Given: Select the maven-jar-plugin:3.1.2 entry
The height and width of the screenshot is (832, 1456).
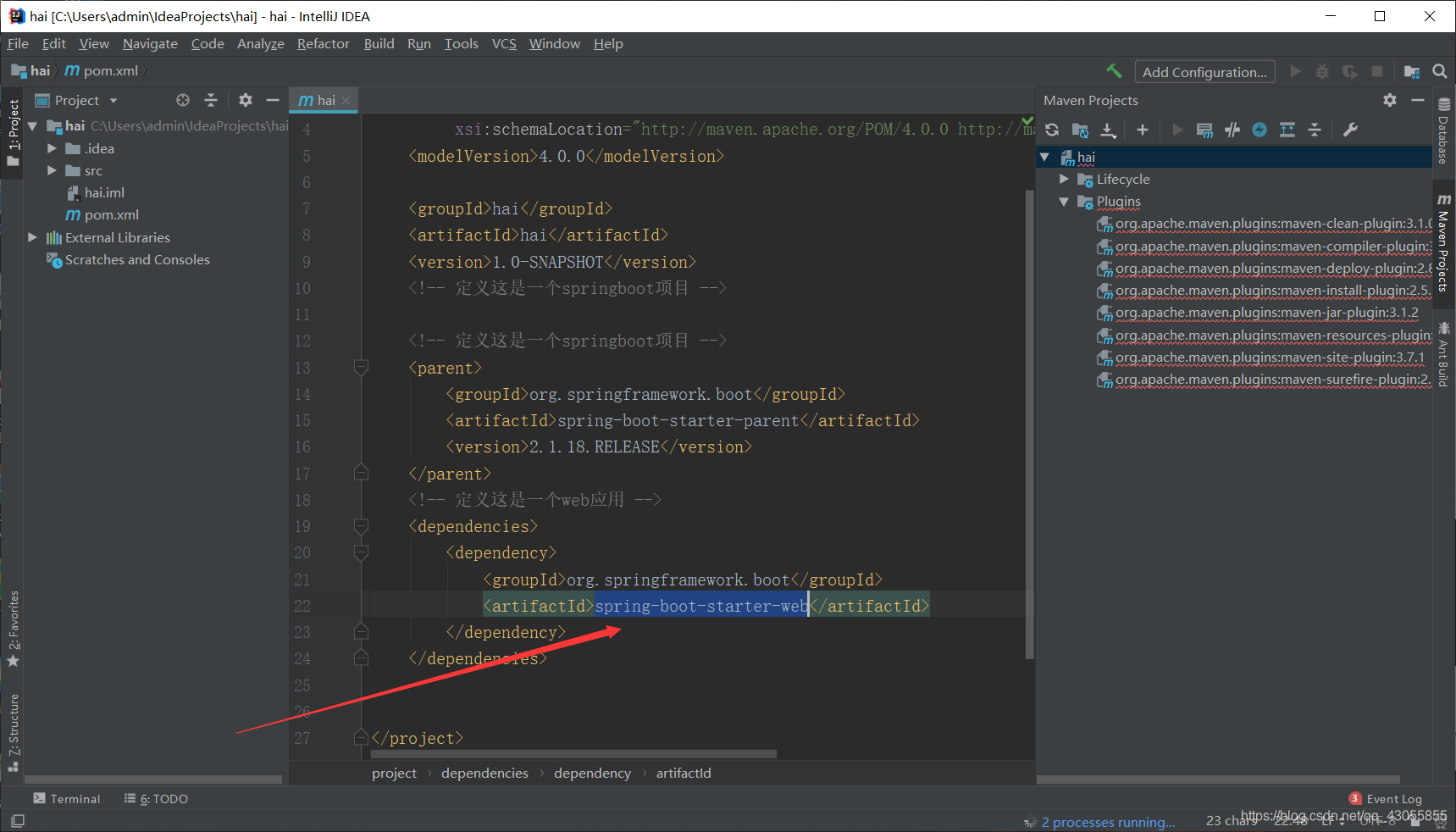Looking at the screenshot, I should coord(1258,313).
